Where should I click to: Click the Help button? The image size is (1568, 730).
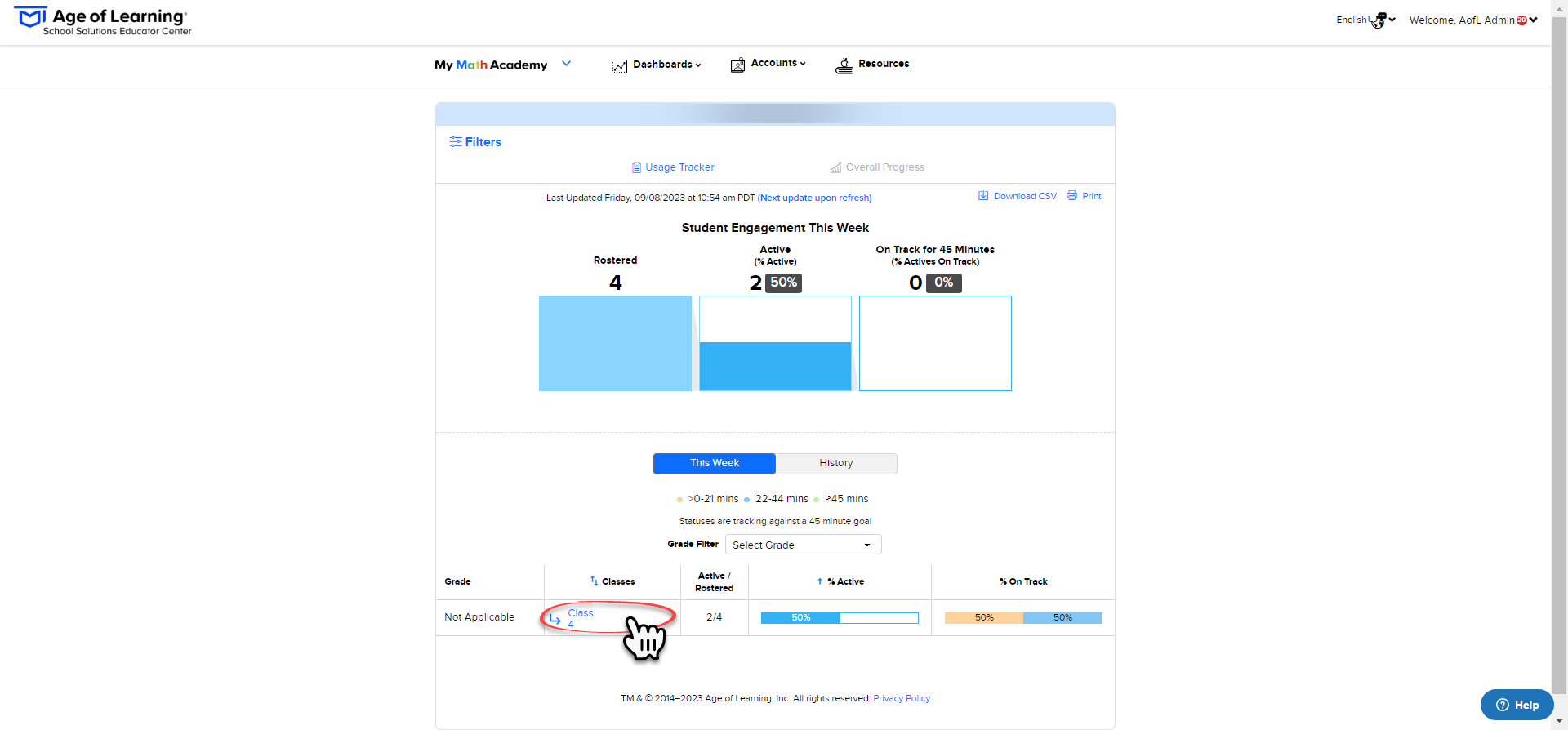pos(1517,705)
